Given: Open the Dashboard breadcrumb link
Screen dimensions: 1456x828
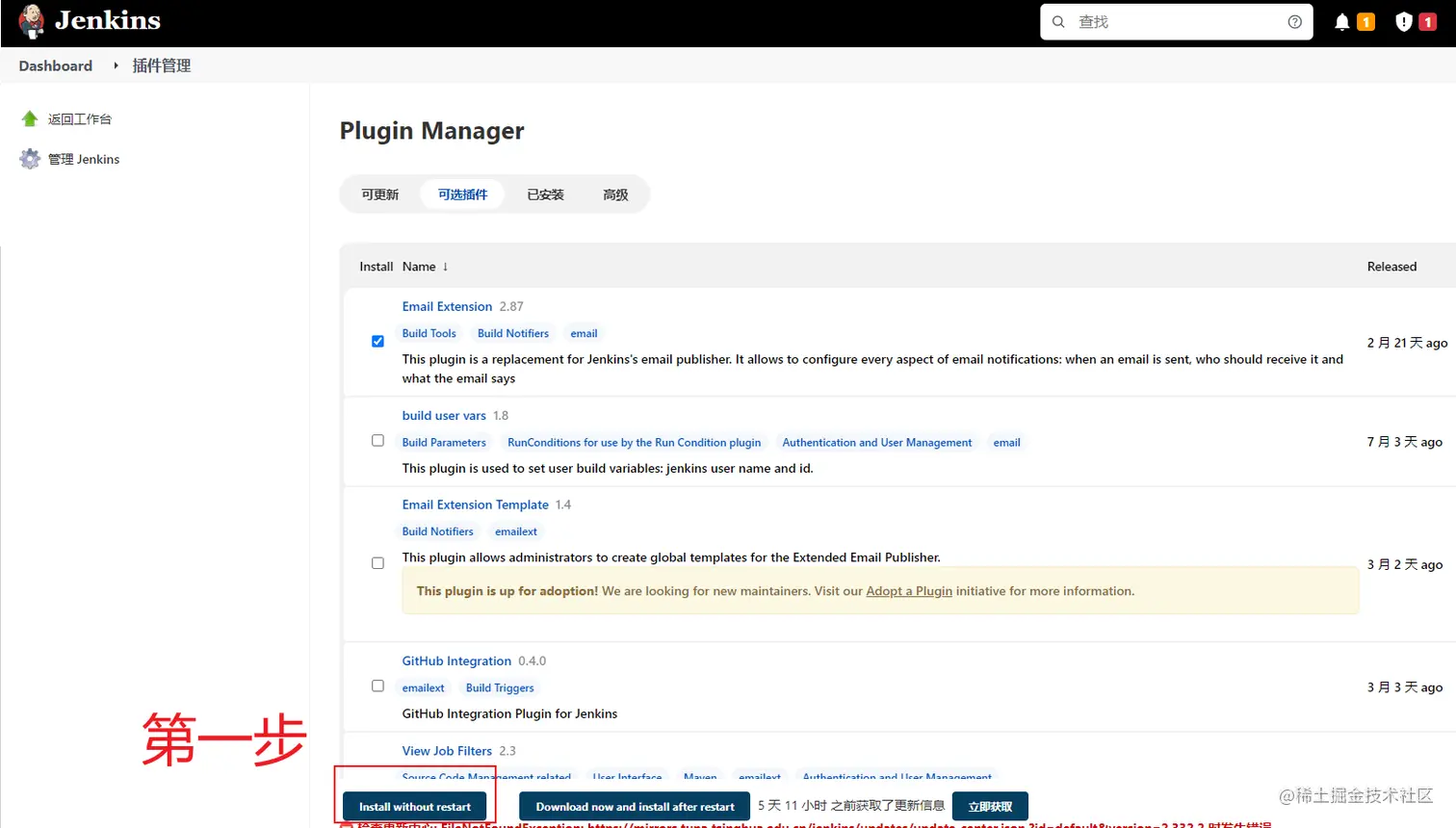Looking at the screenshot, I should 56,65.
